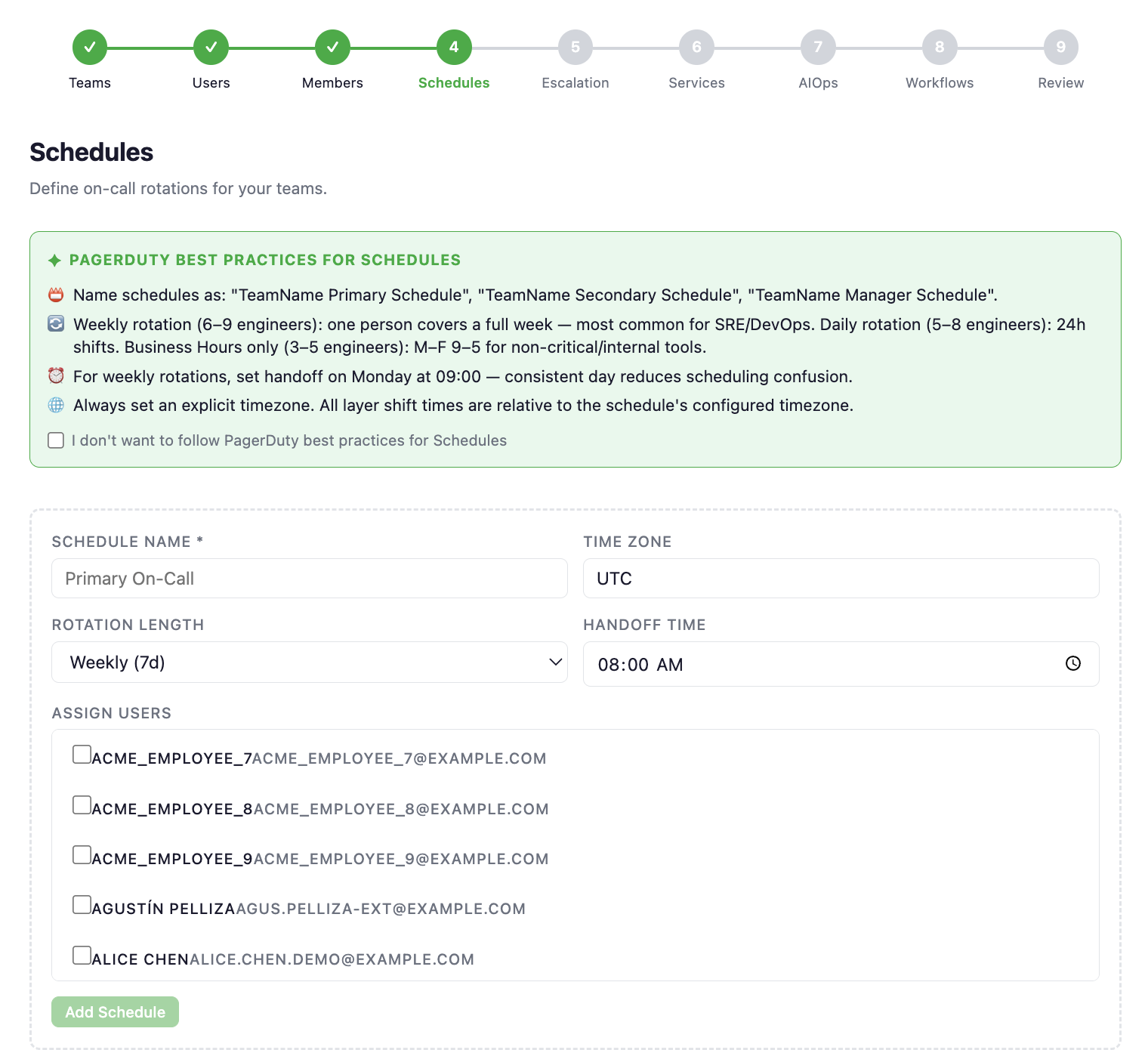
Task: Click the Handoff Time 08:00 AM field
Action: [841, 664]
